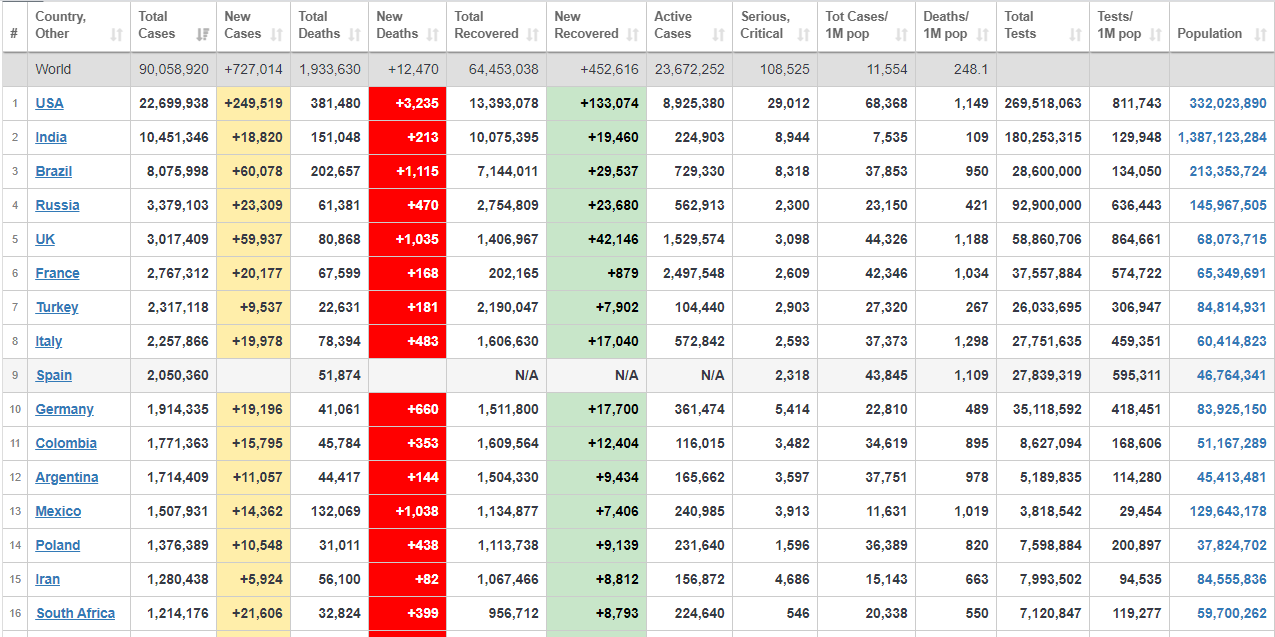The width and height of the screenshot is (1275, 637).
Task: Follow the Brazil country link
Action: click(x=54, y=171)
